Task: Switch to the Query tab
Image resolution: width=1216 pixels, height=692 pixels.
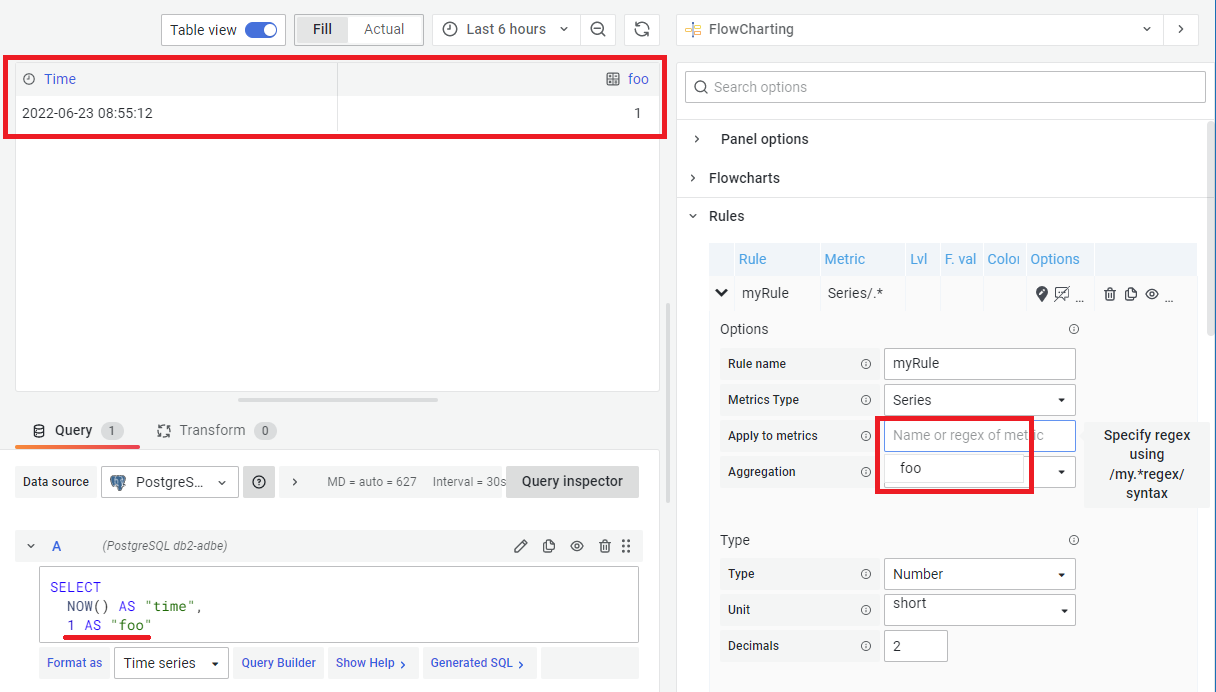Action: pos(78,430)
